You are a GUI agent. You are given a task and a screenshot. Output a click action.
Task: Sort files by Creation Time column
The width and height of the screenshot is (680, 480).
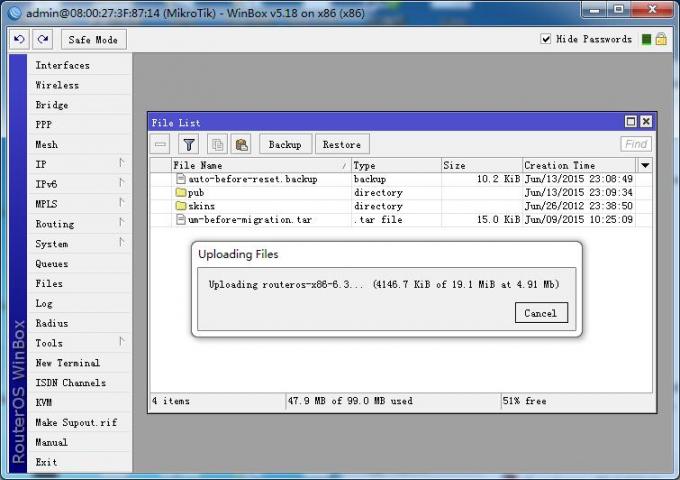point(578,165)
